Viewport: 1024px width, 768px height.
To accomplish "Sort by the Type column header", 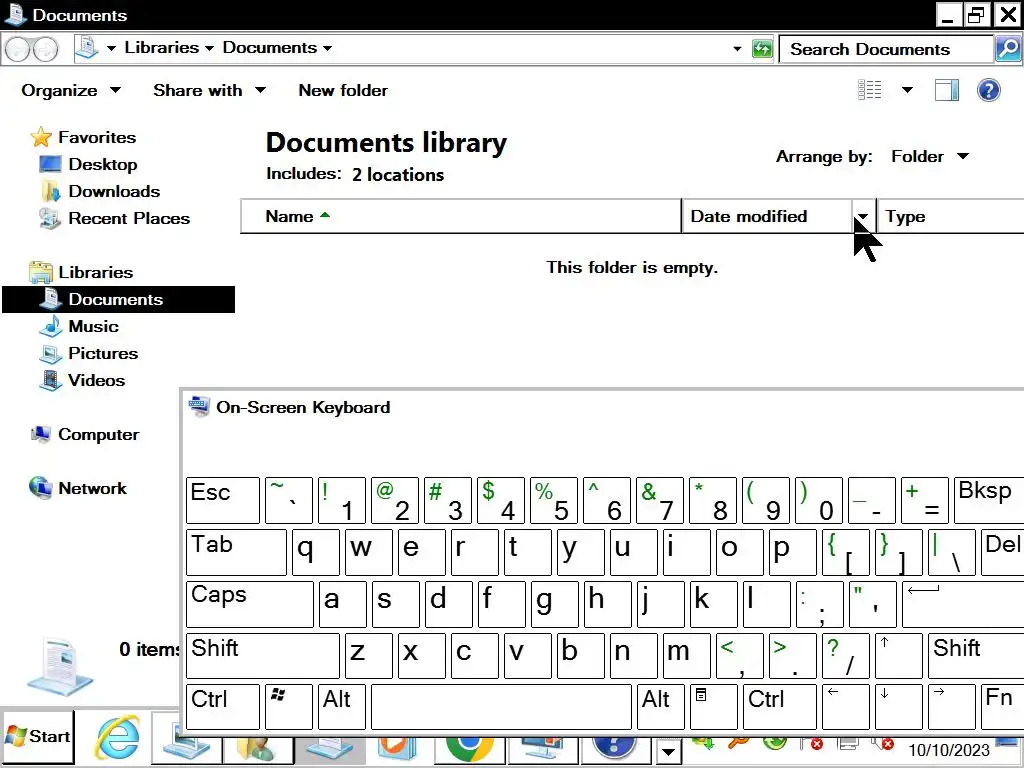I will click(x=950, y=216).
